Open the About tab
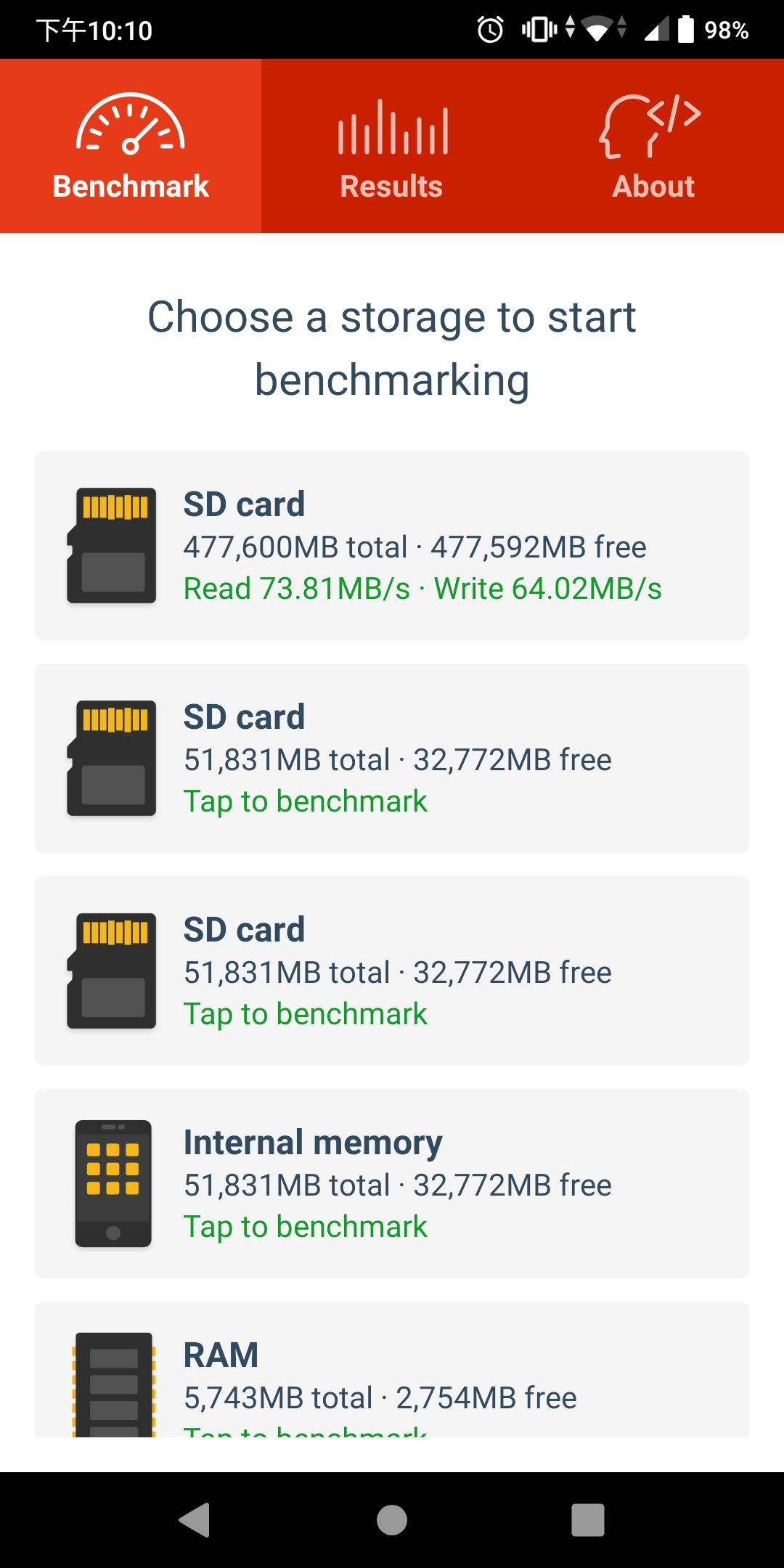The height and width of the screenshot is (1568, 784). (x=653, y=186)
